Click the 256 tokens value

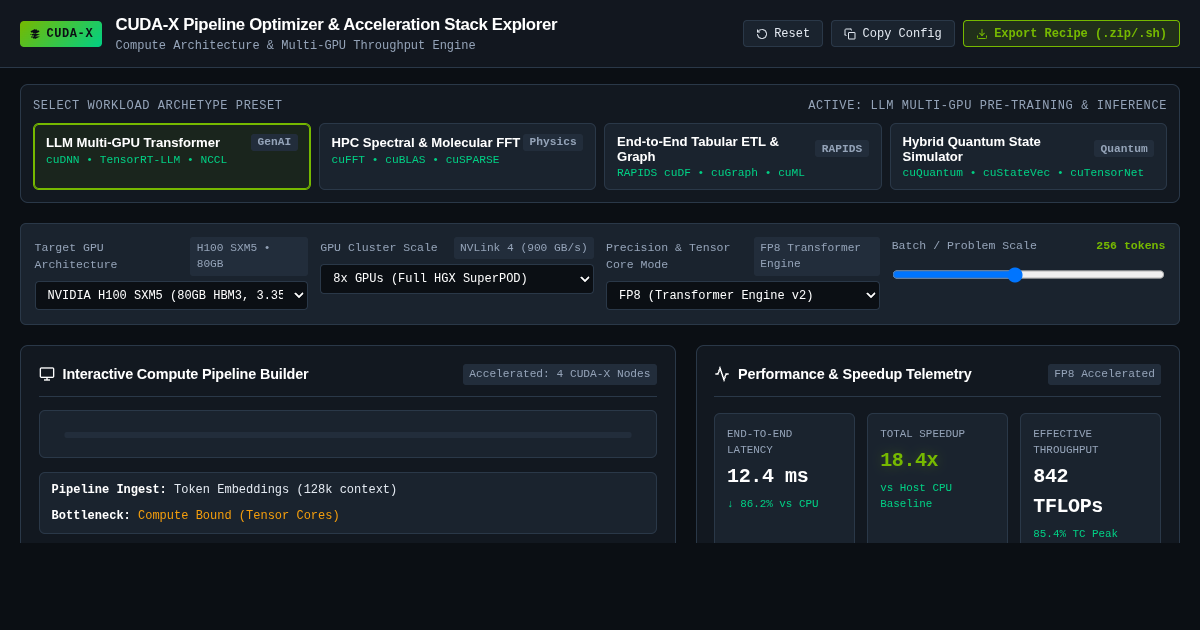pos(1130,246)
